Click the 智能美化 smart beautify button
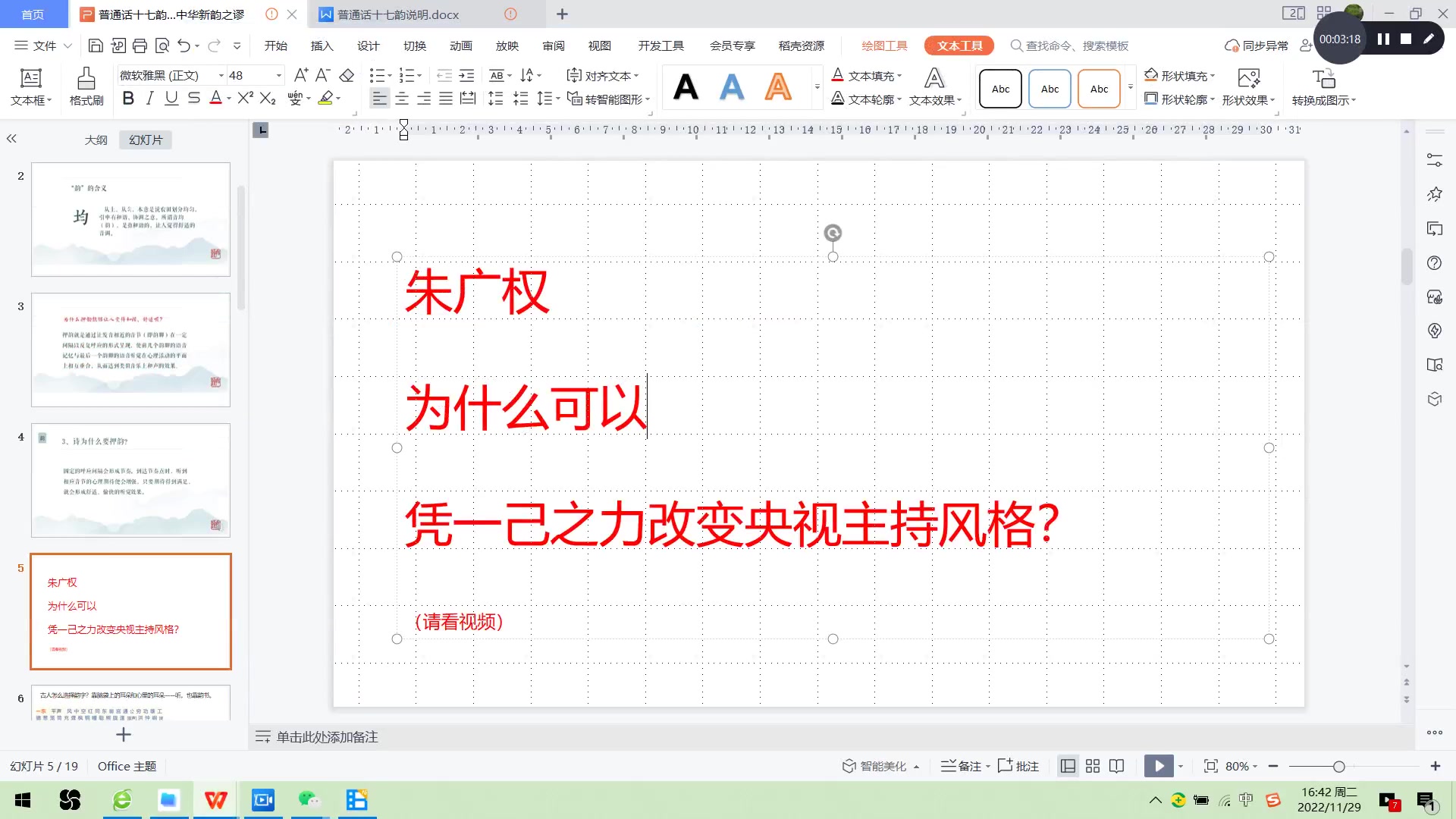This screenshot has height=819, width=1456. (x=880, y=766)
